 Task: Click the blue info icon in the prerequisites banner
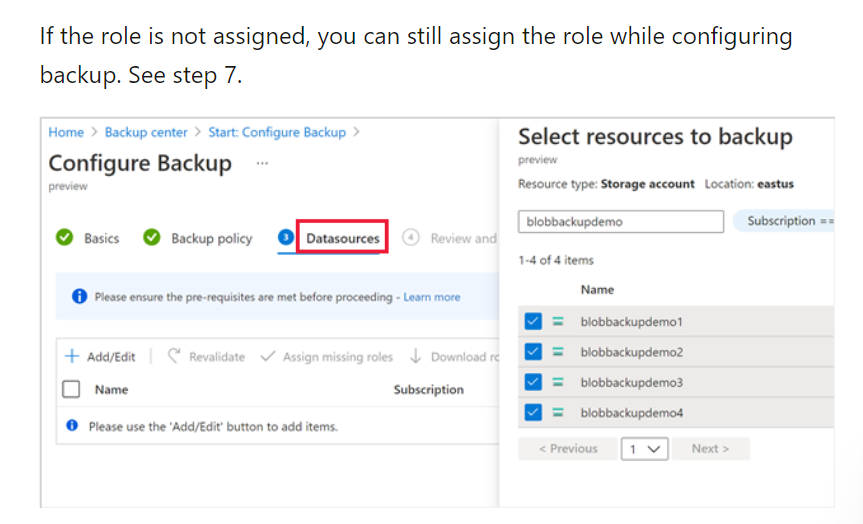80,297
